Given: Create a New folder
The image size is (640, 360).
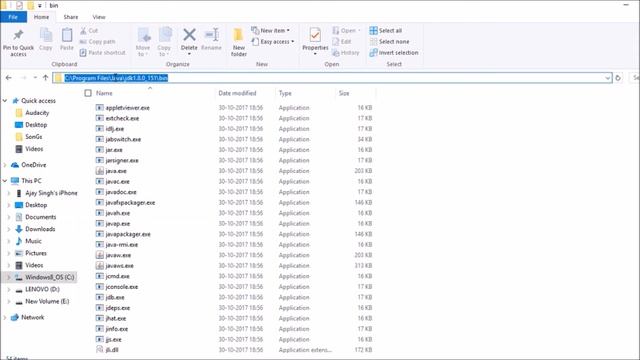Looking at the screenshot, I should coord(239,42).
